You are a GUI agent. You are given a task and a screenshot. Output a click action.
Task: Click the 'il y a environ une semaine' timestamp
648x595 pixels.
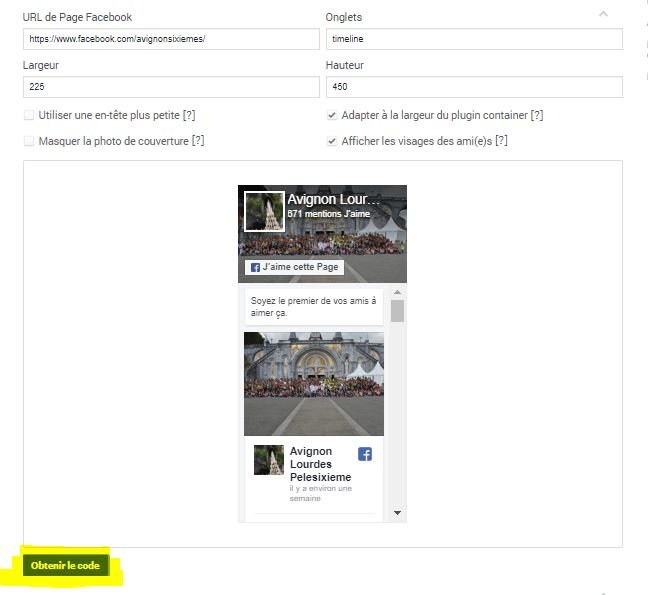pyautogui.click(x=321, y=493)
